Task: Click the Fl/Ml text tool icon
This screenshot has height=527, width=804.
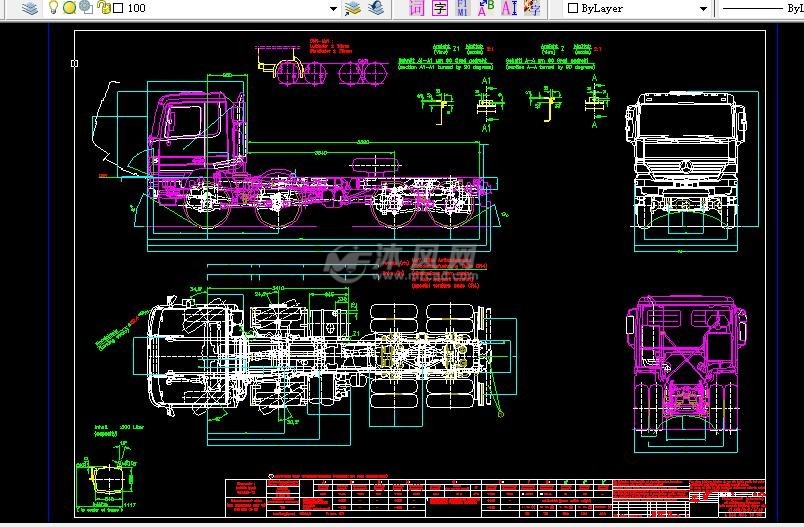Action: (463, 8)
